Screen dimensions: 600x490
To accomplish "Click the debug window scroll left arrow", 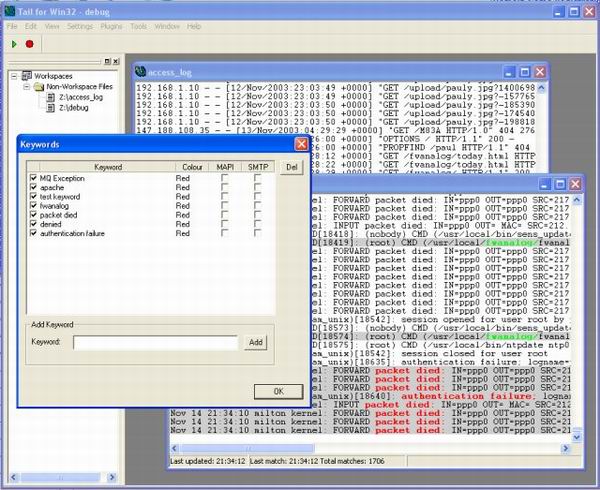I will tap(174, 448).
